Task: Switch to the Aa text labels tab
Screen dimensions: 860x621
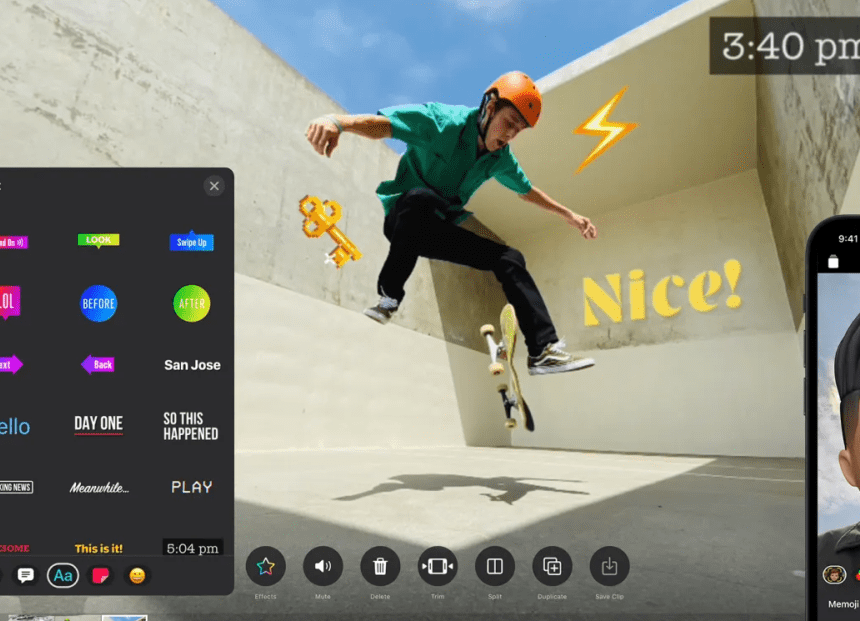Action: pyautogui.click(x=63, y=575)
